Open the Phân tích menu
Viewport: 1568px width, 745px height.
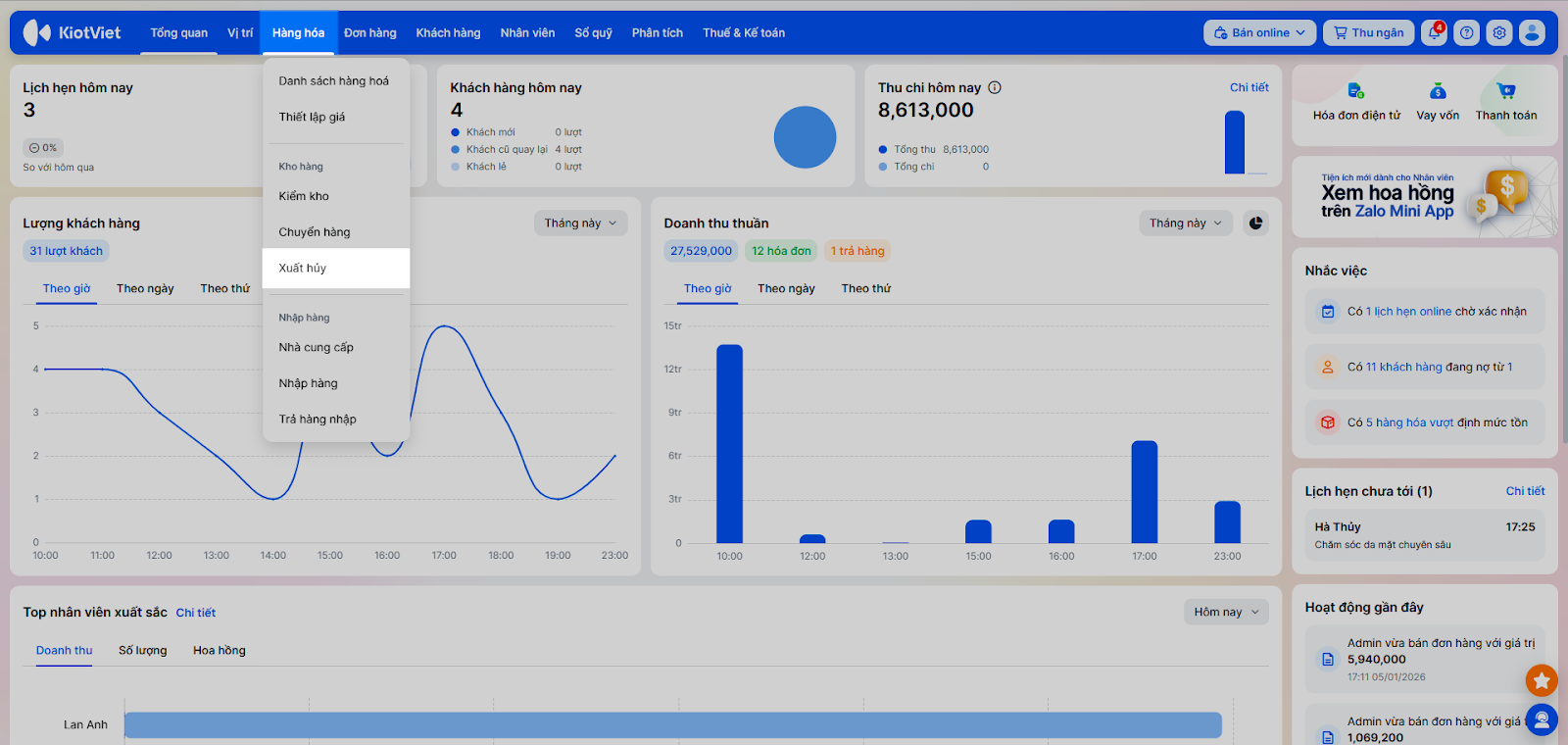pos(658,32)
